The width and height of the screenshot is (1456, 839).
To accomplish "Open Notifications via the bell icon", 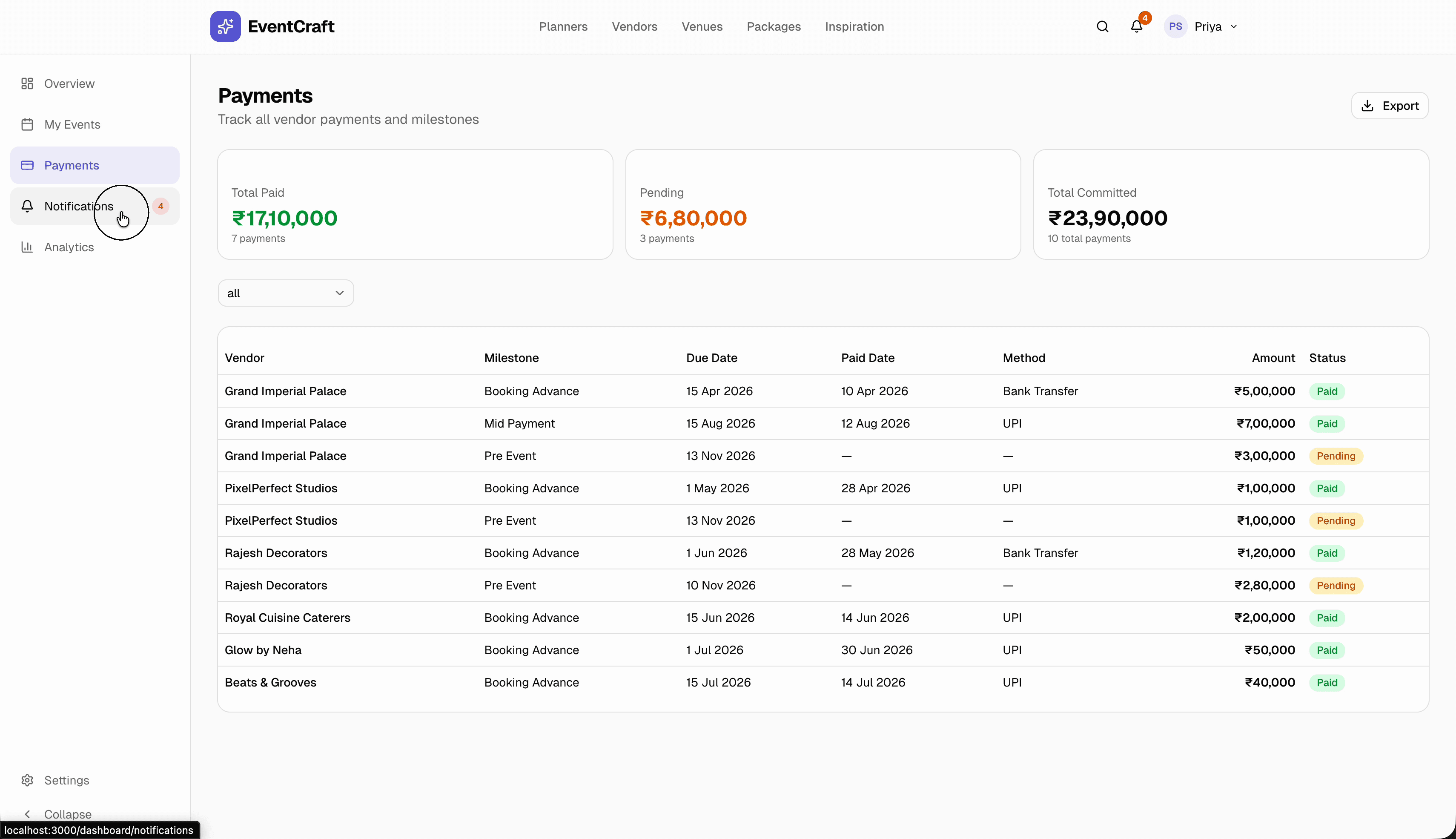I will pos(27,206).
